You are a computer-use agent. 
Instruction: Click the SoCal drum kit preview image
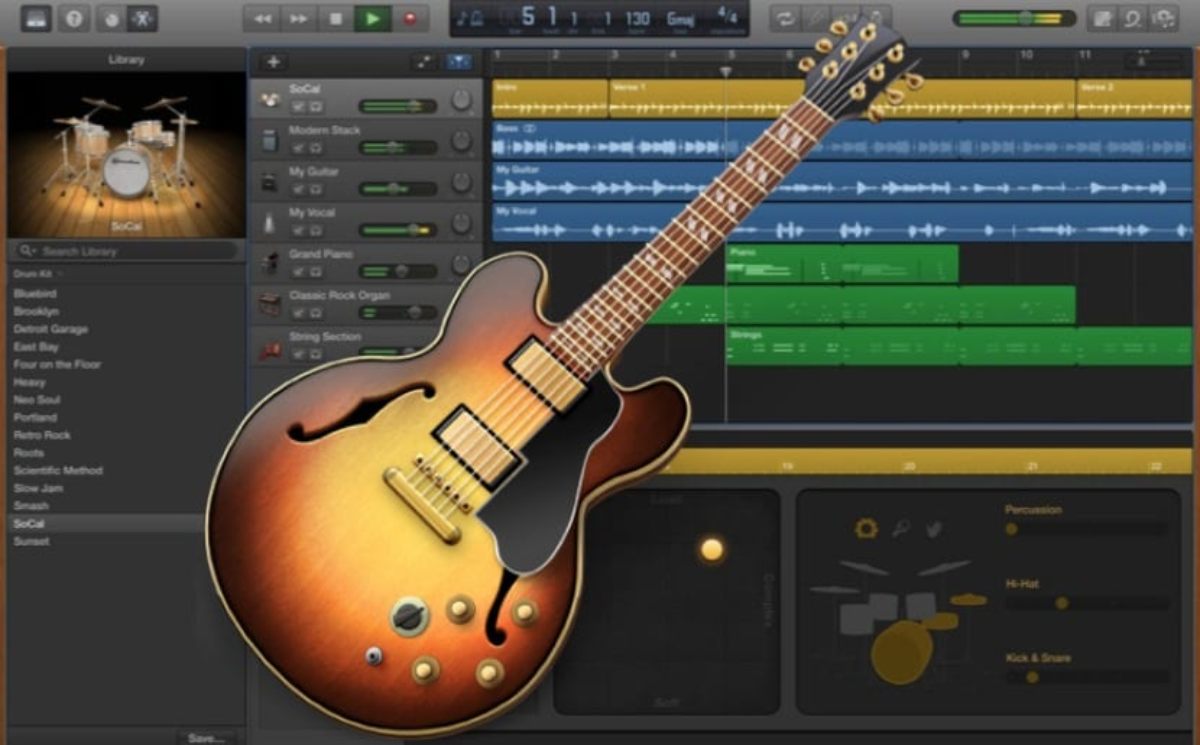tap(126, 153)
